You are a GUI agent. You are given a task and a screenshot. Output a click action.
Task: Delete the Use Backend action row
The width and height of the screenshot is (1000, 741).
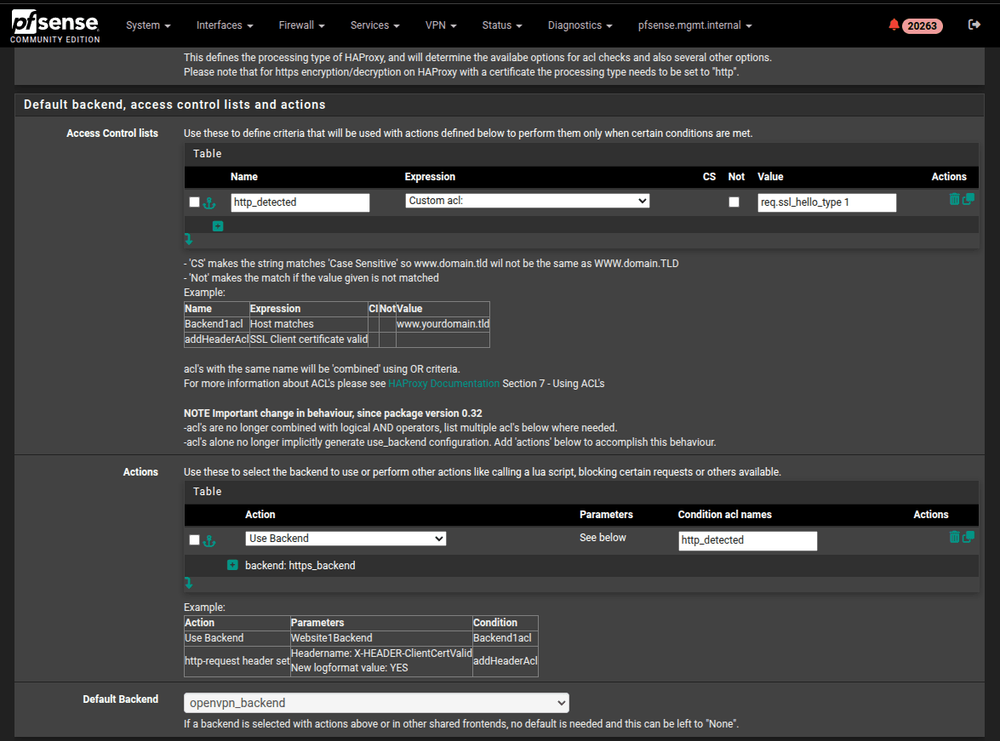tap(954, 537)
